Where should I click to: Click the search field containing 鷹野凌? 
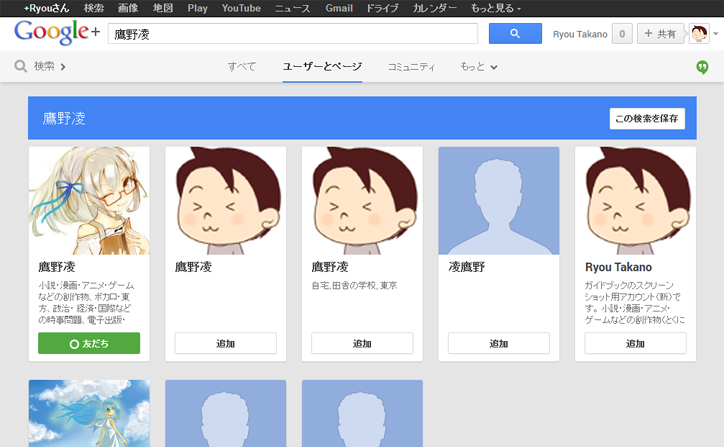point(293,34)
